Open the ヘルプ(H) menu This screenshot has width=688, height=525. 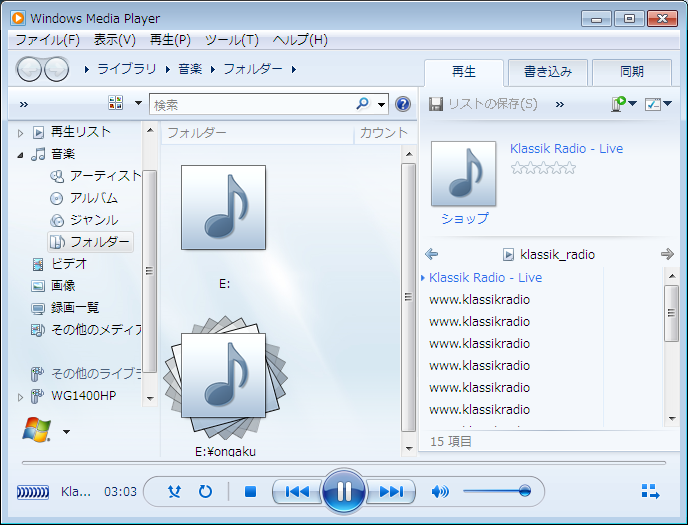[300, 40]
